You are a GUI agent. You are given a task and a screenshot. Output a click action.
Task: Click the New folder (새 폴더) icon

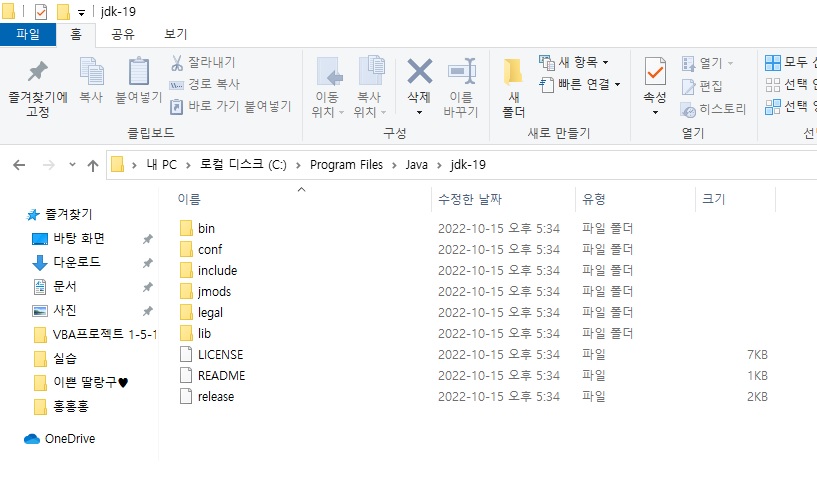(x=513, y=71)
